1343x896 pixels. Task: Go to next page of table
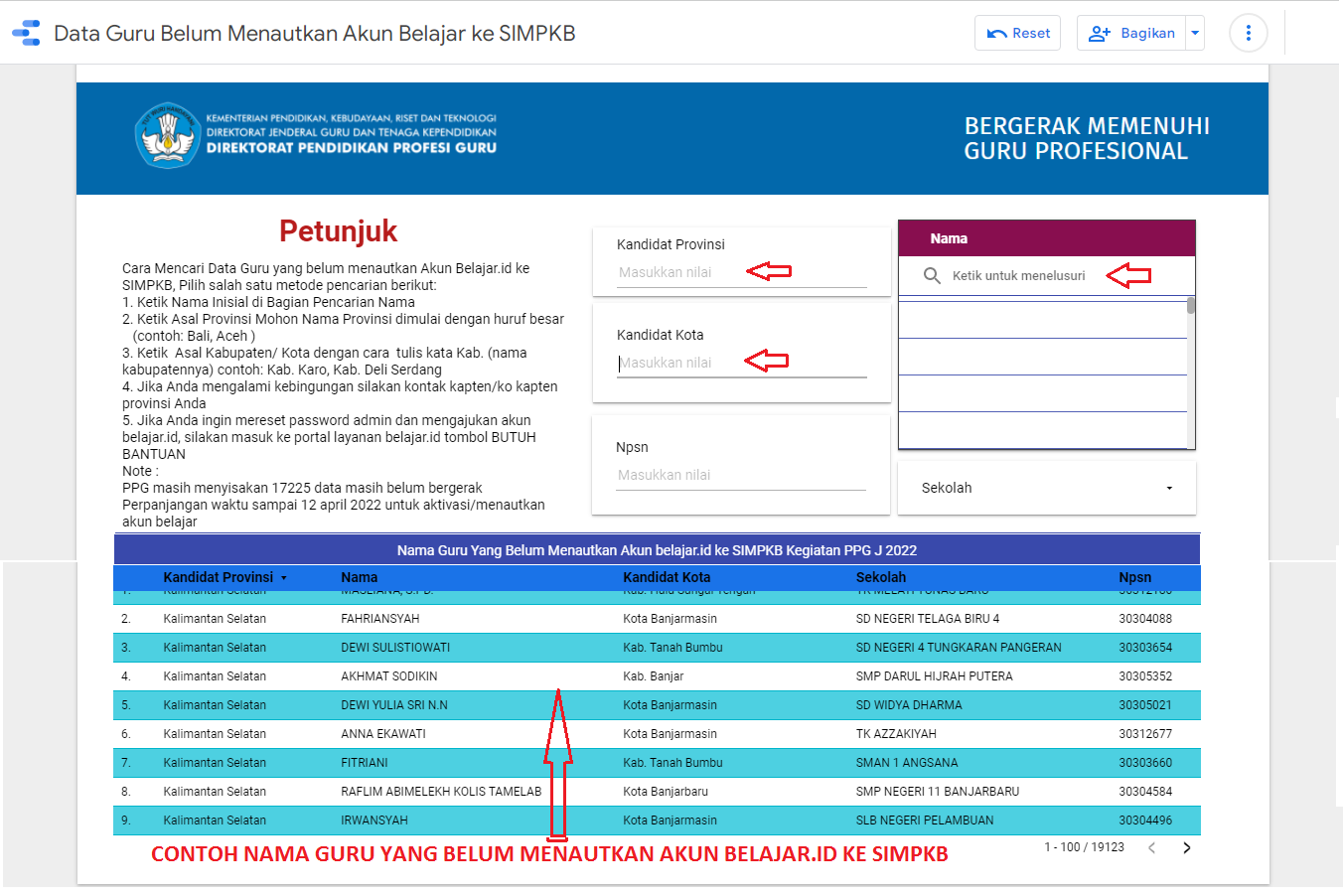1186,847
